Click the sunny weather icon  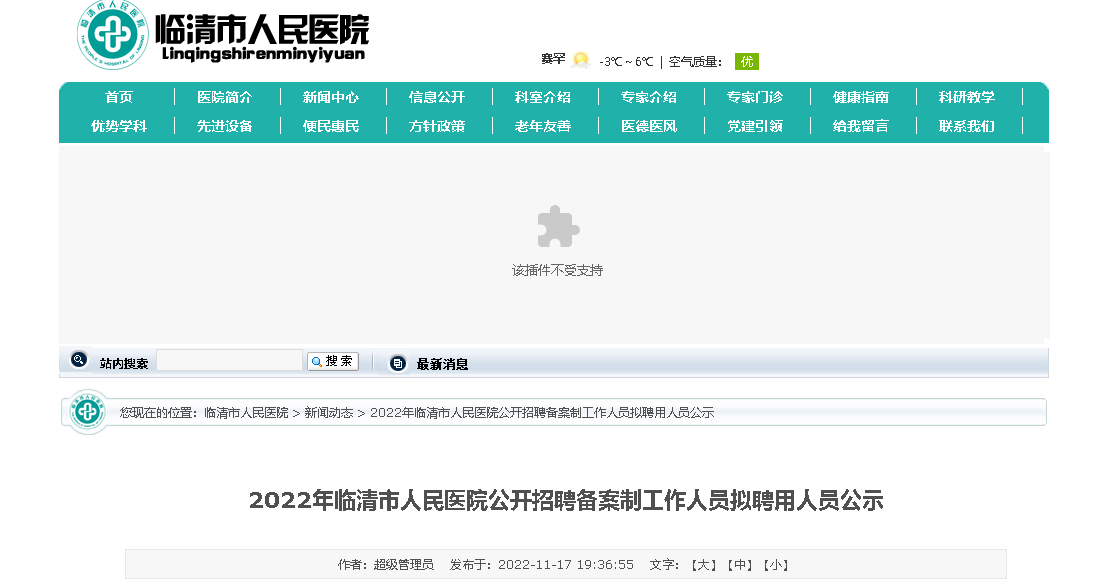pos(581,60)
